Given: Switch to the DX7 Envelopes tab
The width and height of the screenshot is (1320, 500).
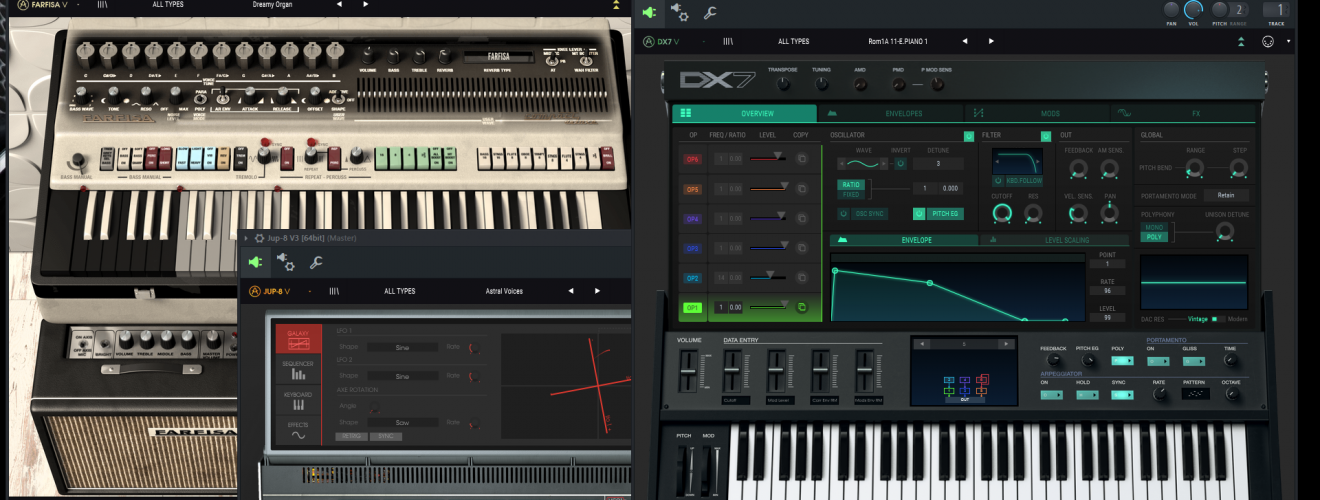Looking at the screenshot, I should pos(890,114).
